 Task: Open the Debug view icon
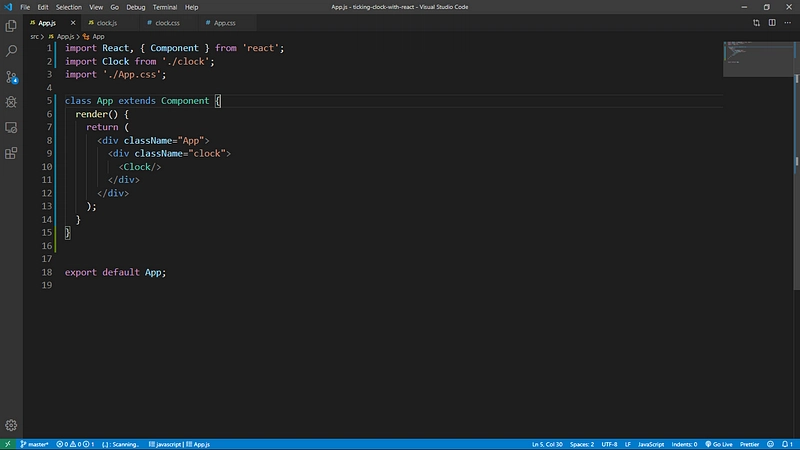click(11, 102)
